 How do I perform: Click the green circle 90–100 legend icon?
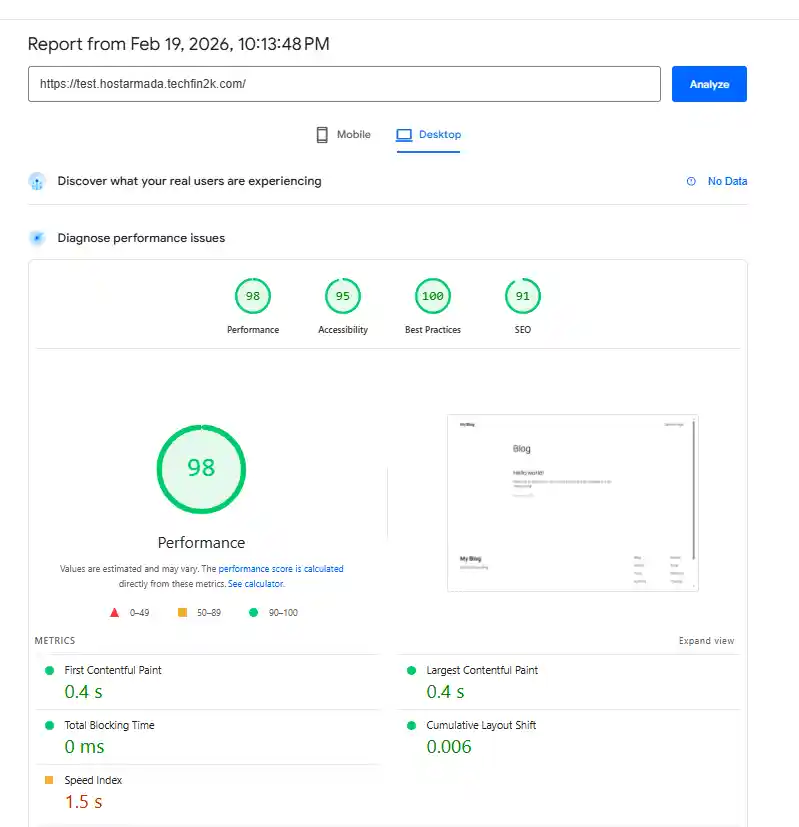coord(253,612)
